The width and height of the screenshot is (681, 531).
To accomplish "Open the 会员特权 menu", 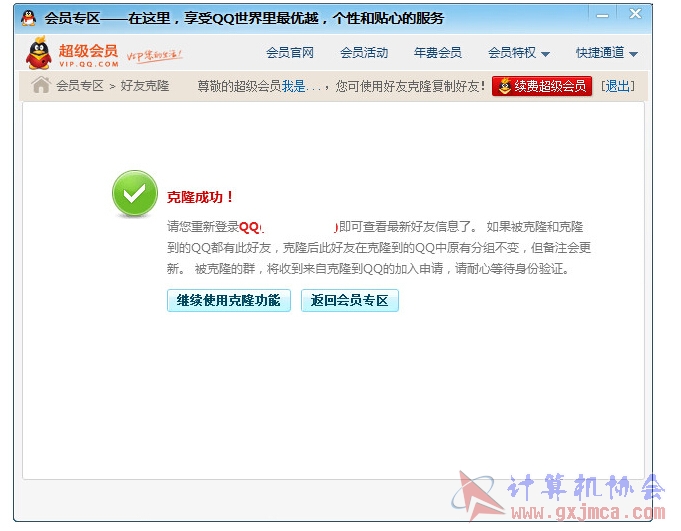I will click(519, 53).
